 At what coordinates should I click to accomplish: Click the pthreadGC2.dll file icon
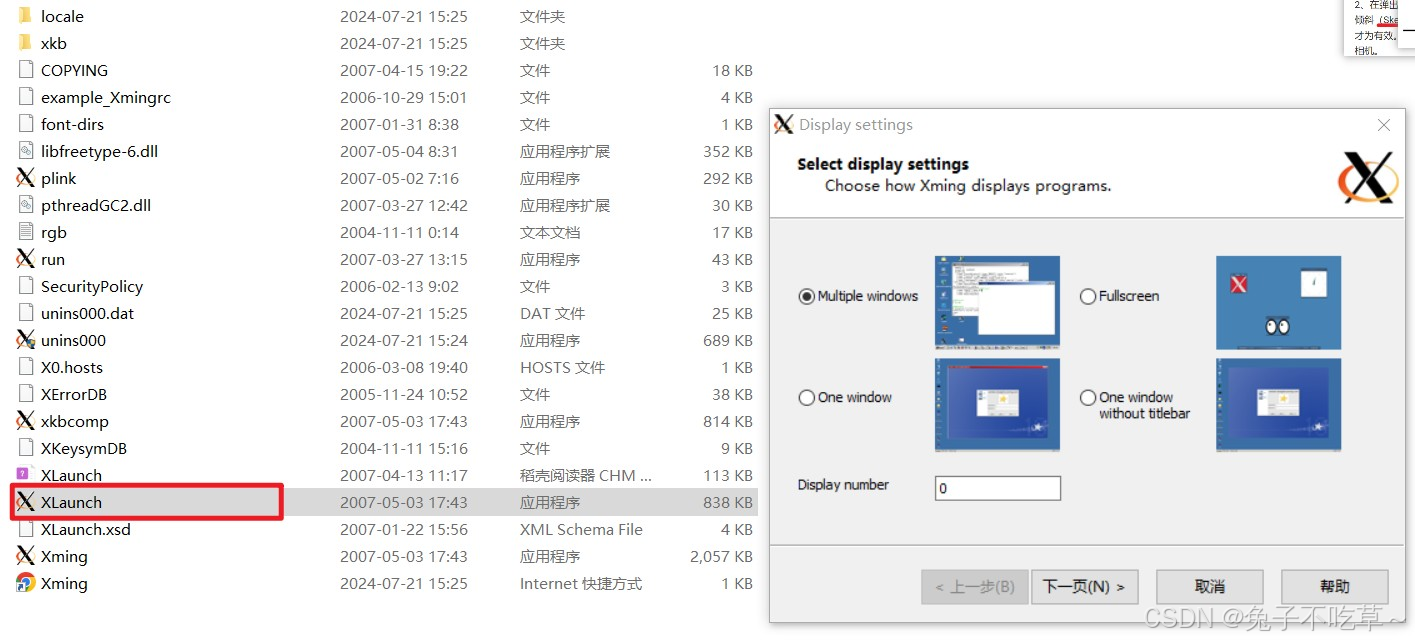coord(25,205)
